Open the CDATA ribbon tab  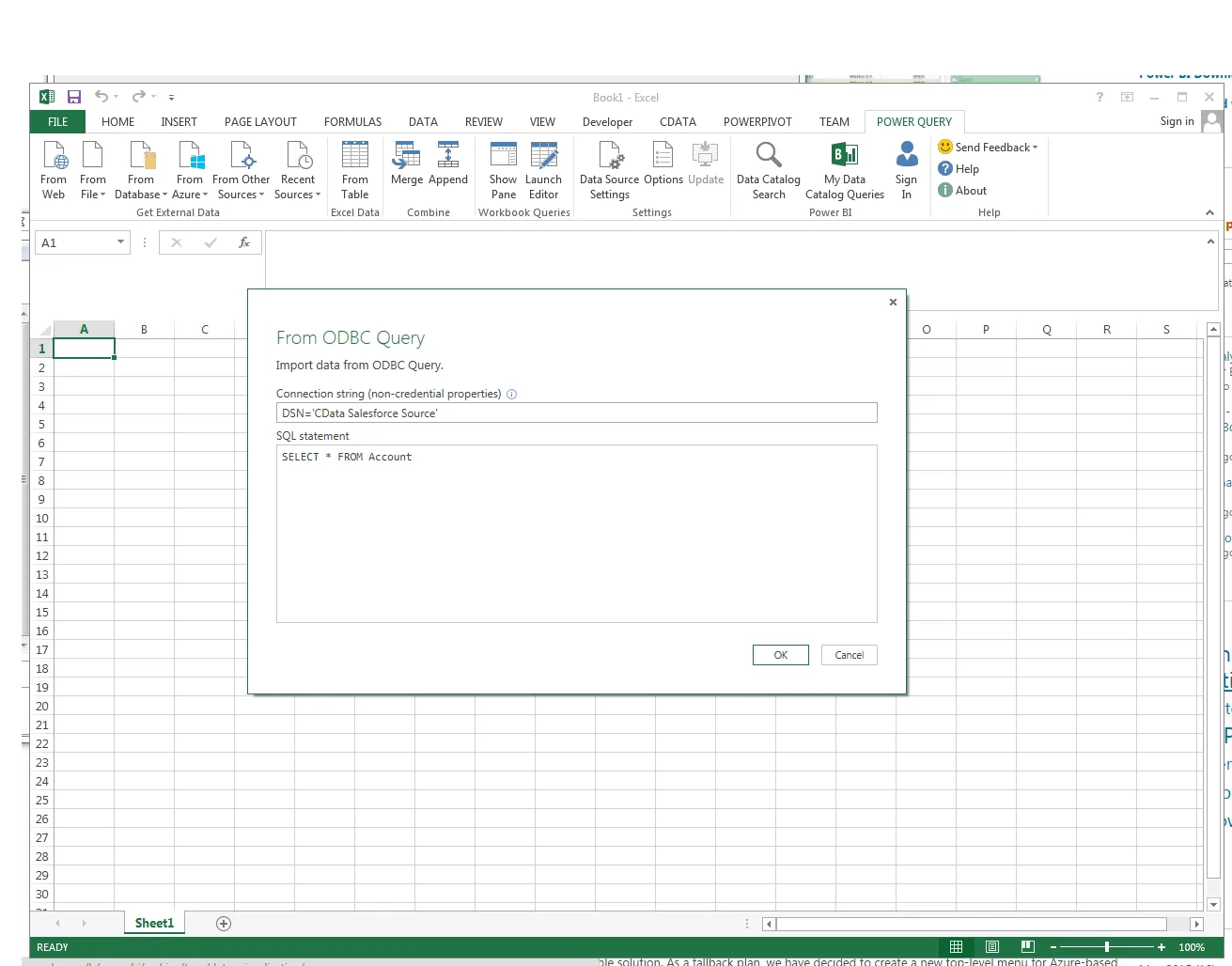click(x=678, y=121)
